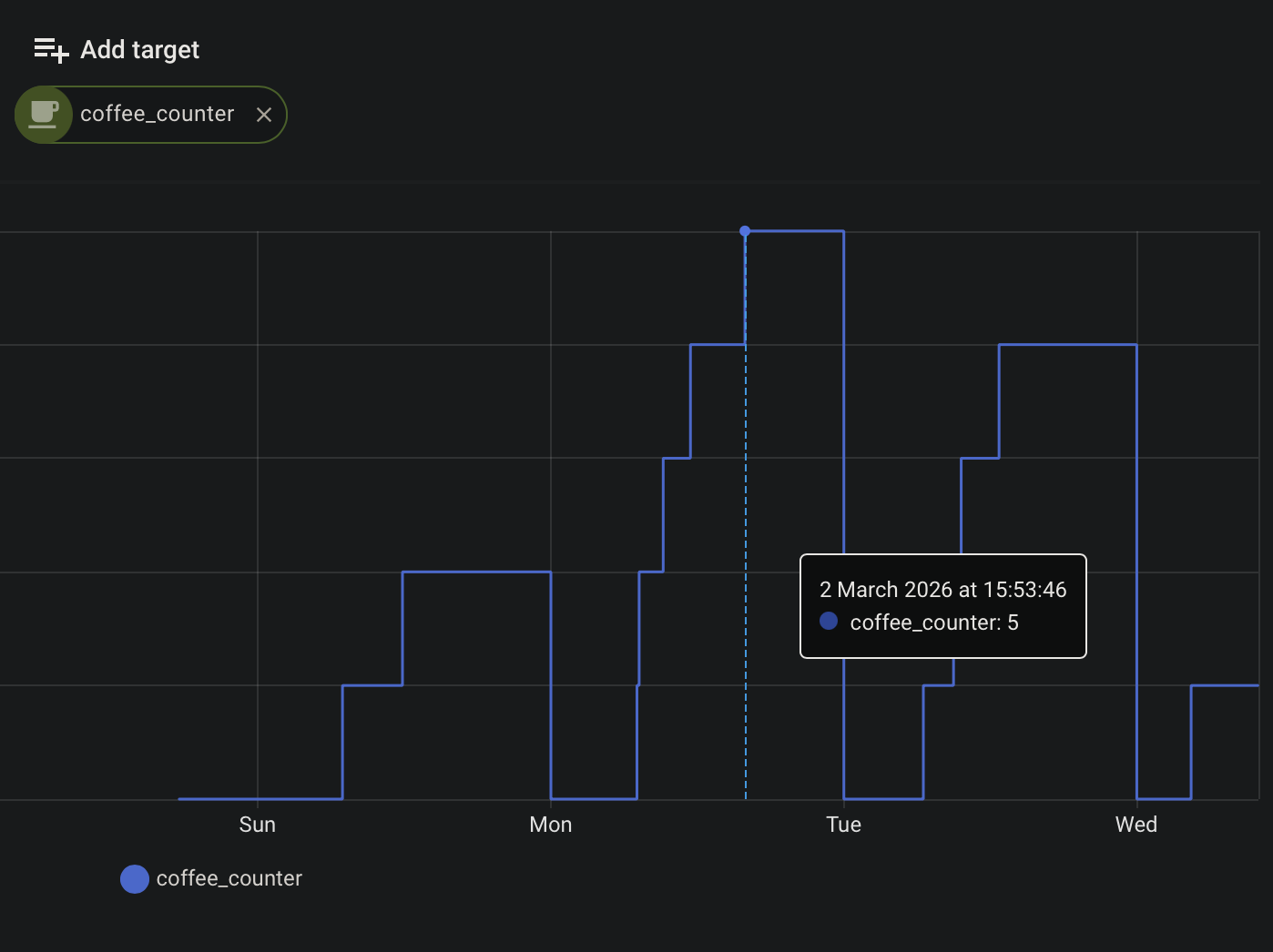Click the highlighted data point at the chart peak

tap(745, 231)
